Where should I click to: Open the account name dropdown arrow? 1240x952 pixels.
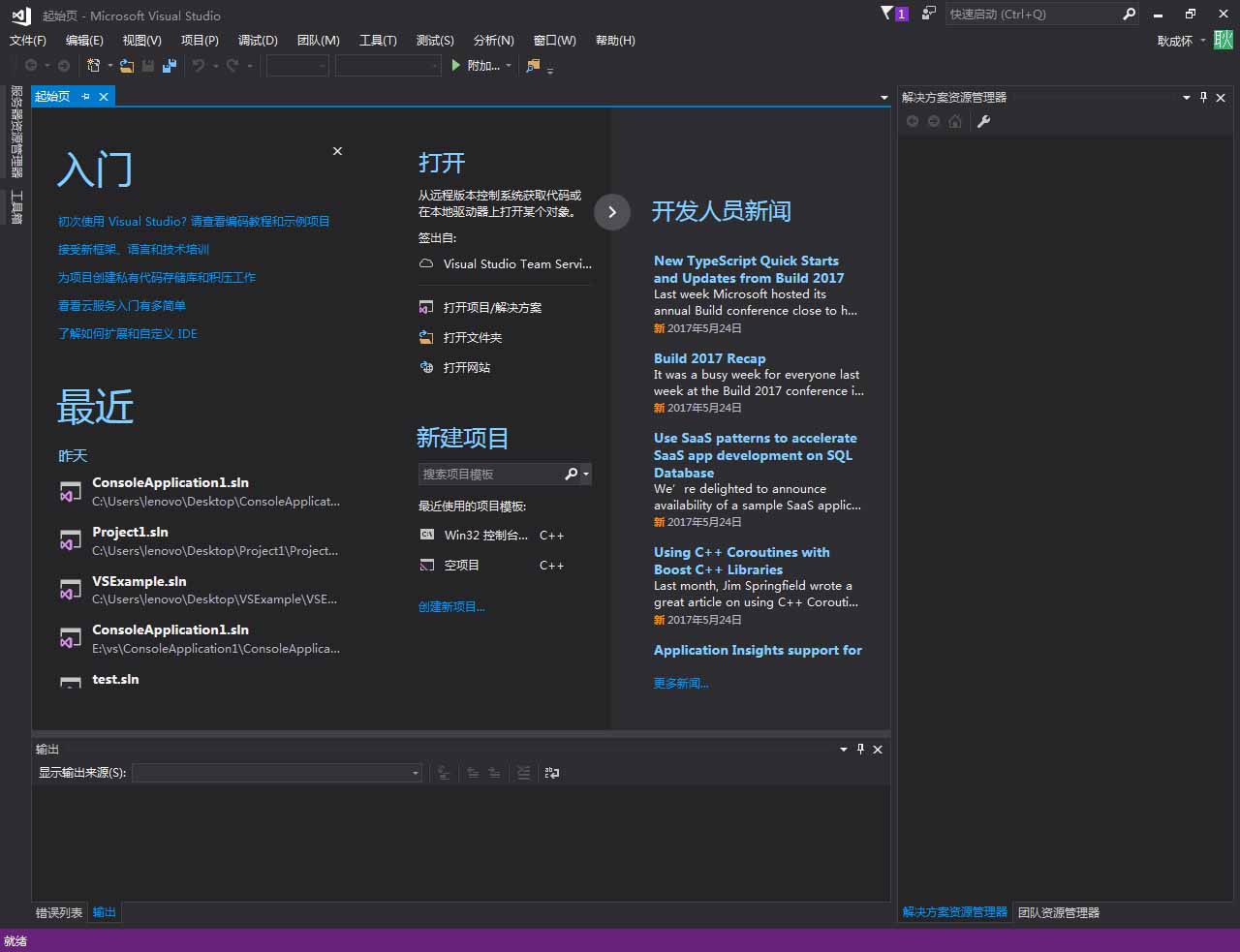[x=1203, y=40]
